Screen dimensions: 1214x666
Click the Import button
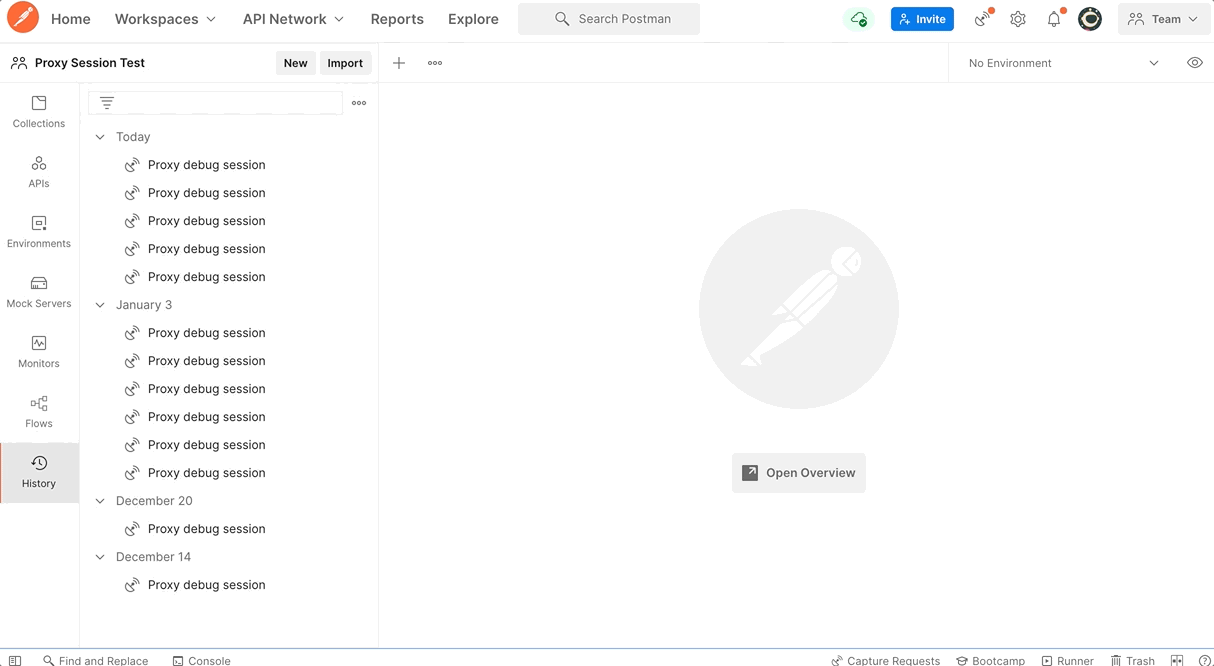[345, 63]
